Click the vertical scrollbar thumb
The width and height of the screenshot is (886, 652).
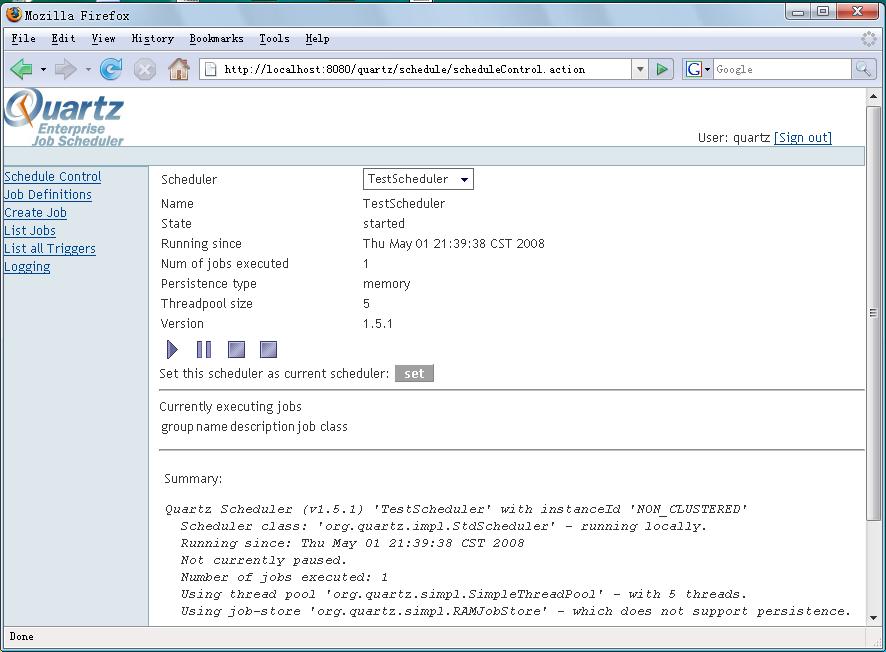[x=873, y=312]
